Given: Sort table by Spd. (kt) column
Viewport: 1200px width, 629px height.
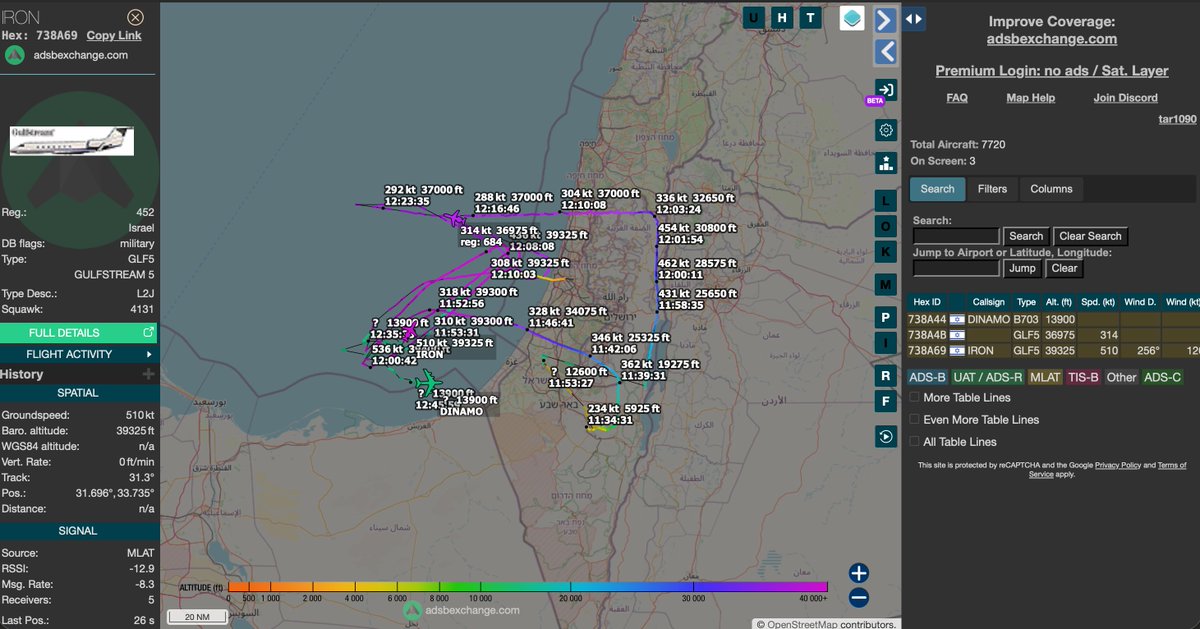Looking at the screenshot, I should pos(1100,302).
